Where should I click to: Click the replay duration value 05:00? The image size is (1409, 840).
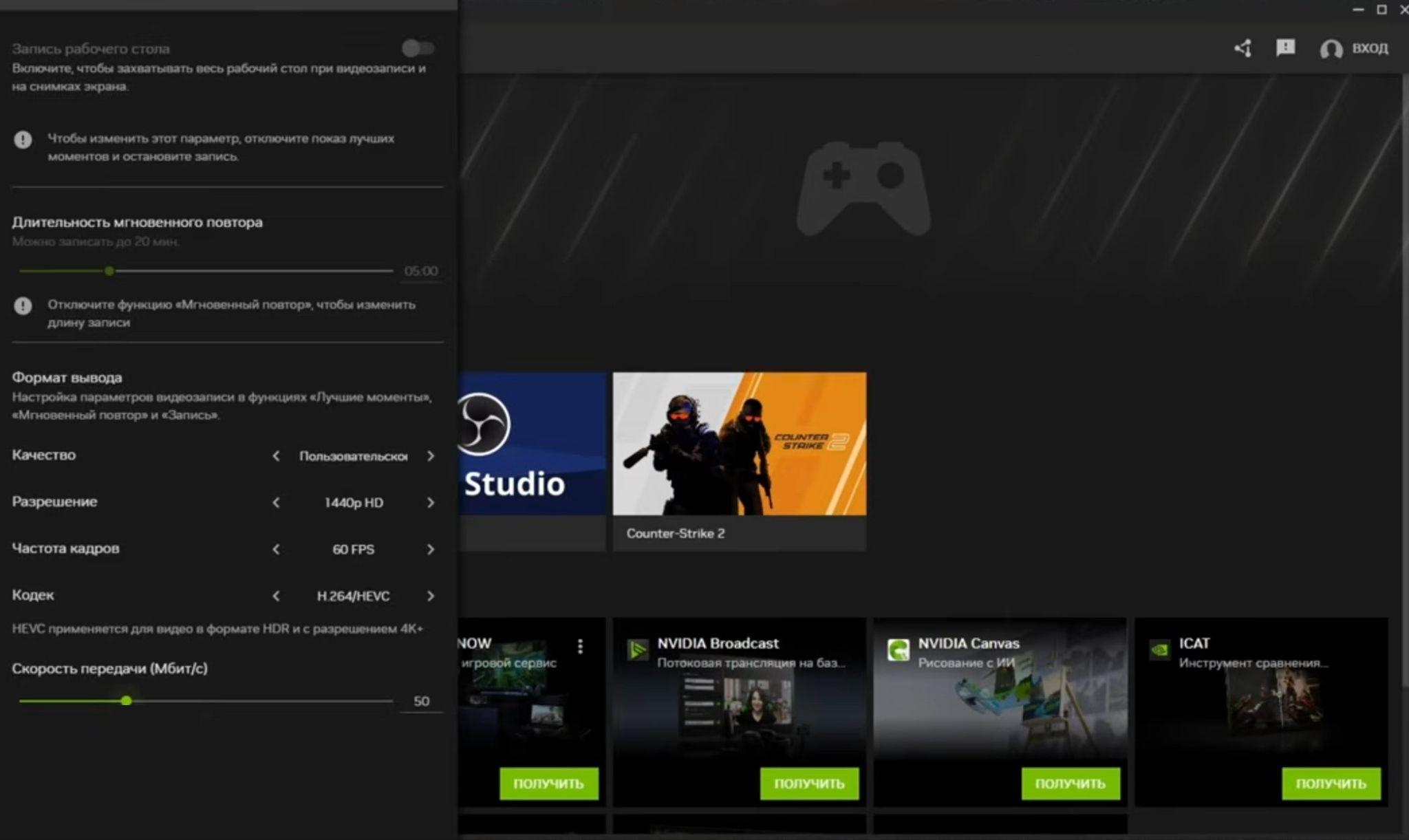[x=421, y=271]
